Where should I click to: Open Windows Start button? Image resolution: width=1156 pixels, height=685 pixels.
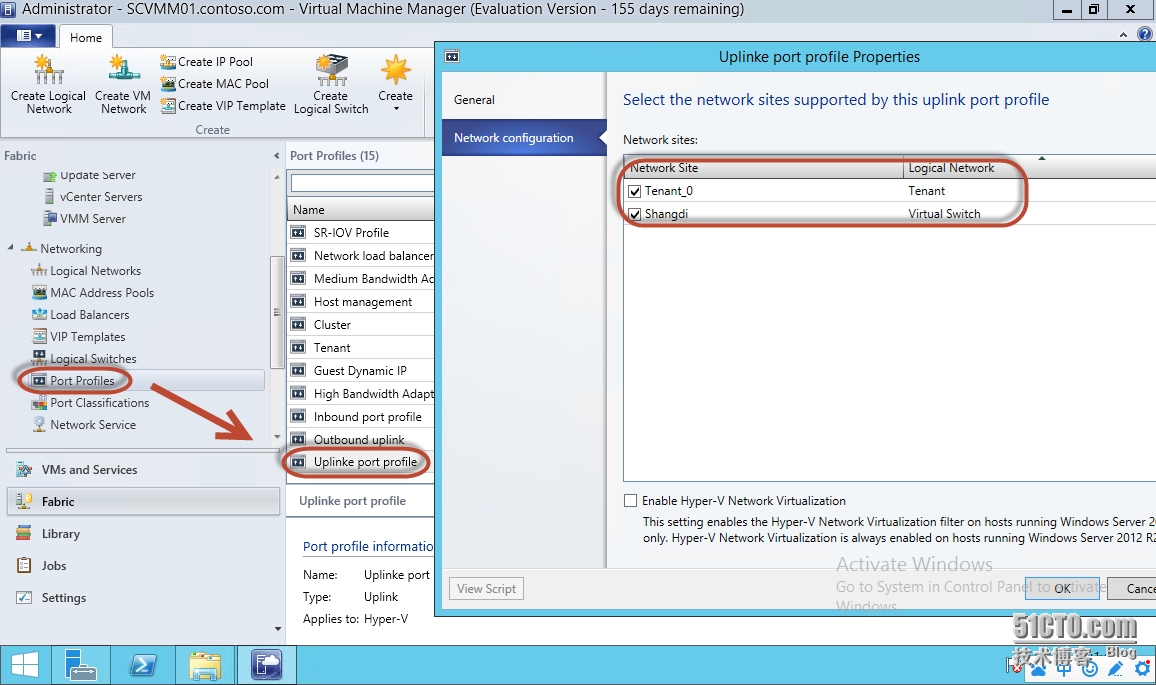[24, 665]
